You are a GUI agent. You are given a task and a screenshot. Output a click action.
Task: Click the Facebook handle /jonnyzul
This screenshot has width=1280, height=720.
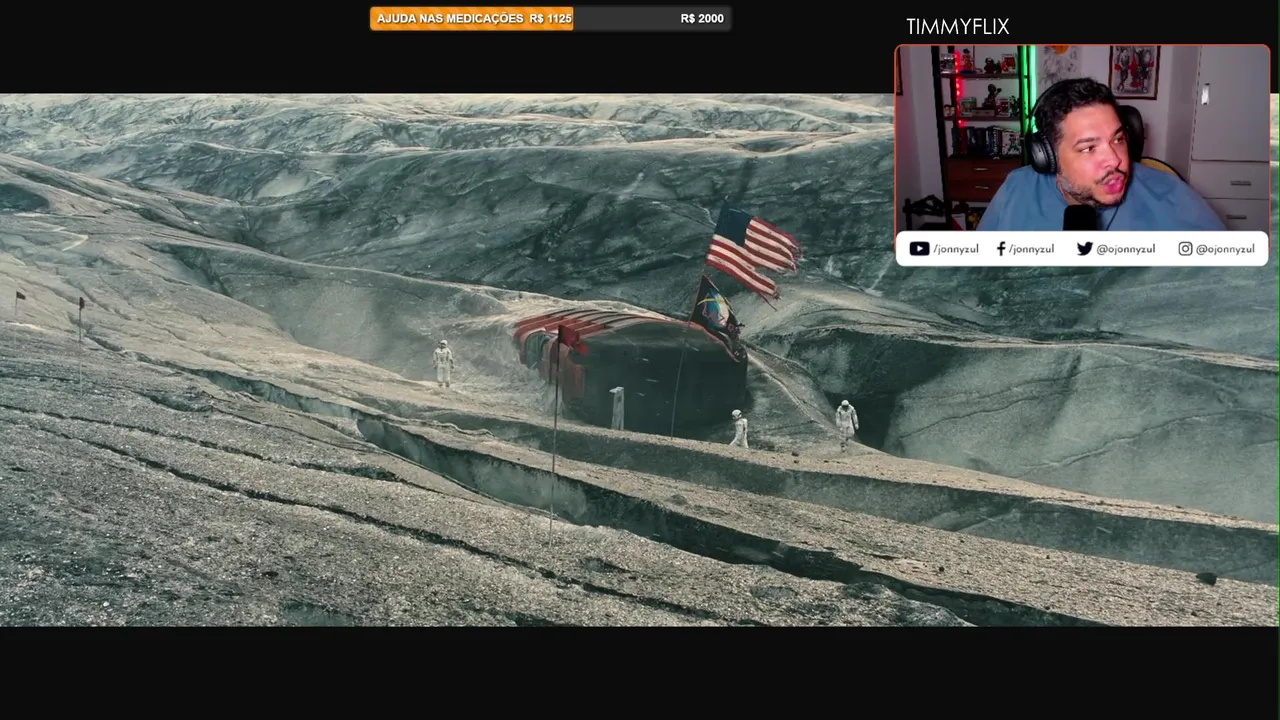pos(1031,249)
